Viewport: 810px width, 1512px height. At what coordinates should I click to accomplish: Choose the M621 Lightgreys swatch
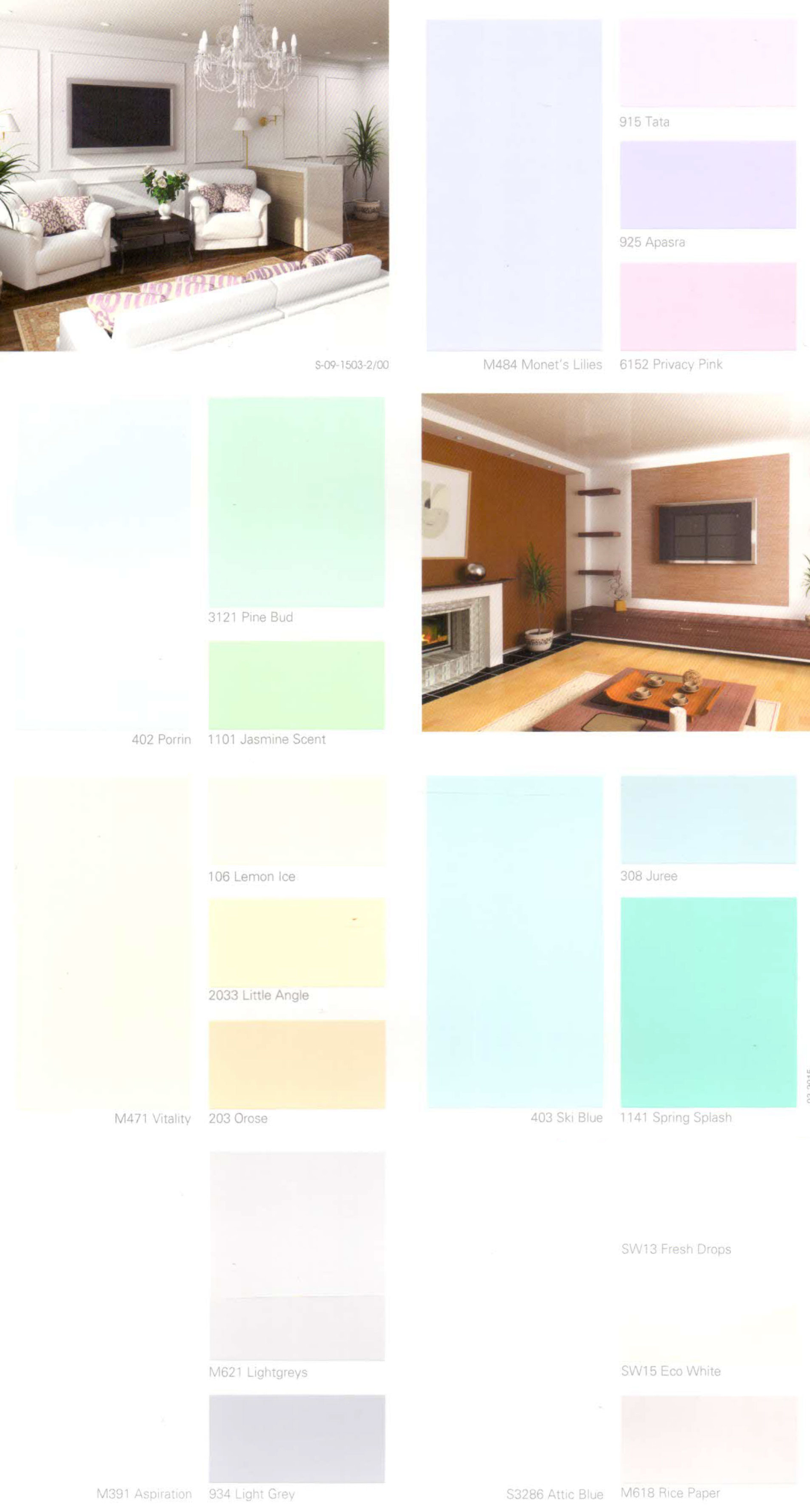coord(296,1256)
